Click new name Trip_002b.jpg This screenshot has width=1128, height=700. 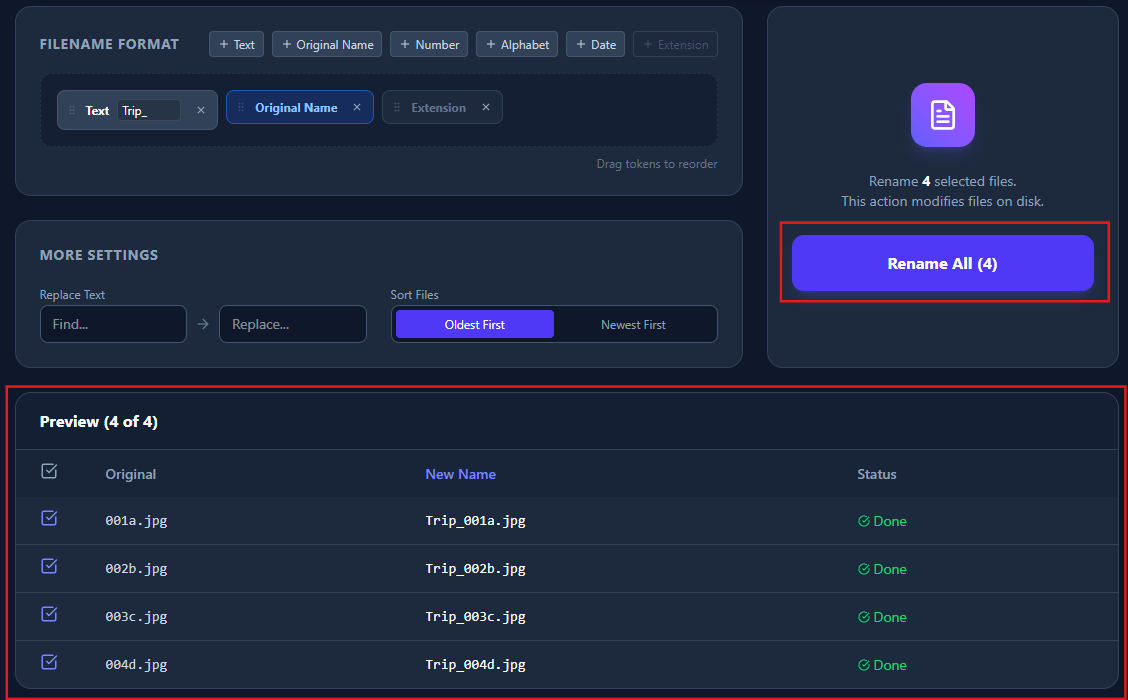coord(476,569)
